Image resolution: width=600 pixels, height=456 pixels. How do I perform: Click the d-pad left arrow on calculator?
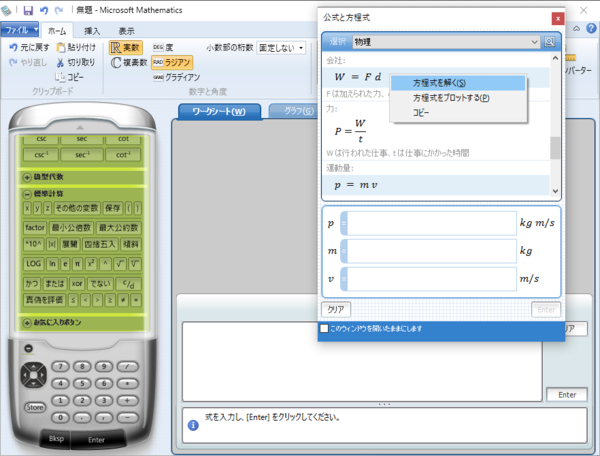25,375
